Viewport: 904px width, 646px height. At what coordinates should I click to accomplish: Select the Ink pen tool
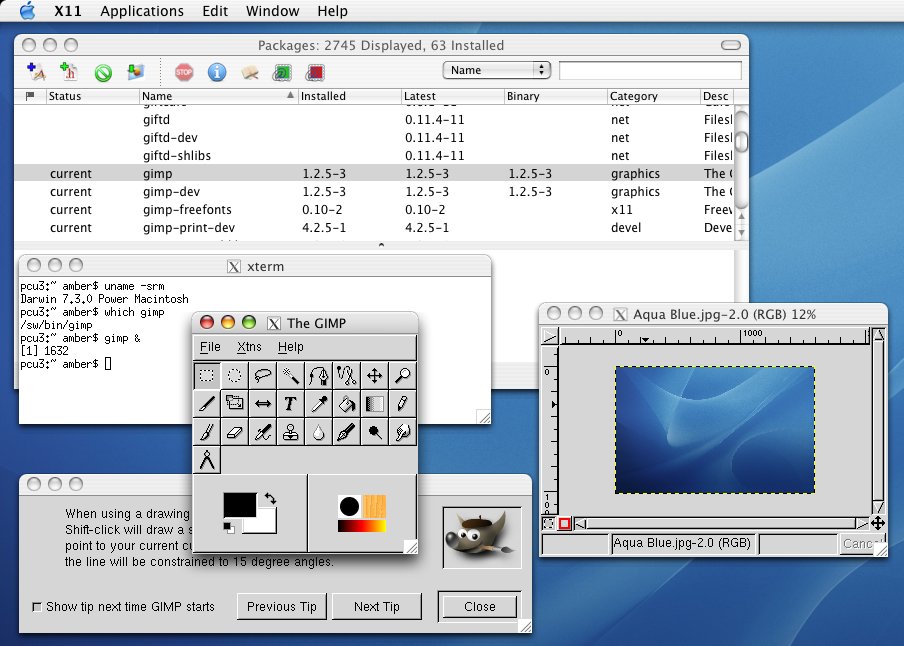[x=346, y=431]
